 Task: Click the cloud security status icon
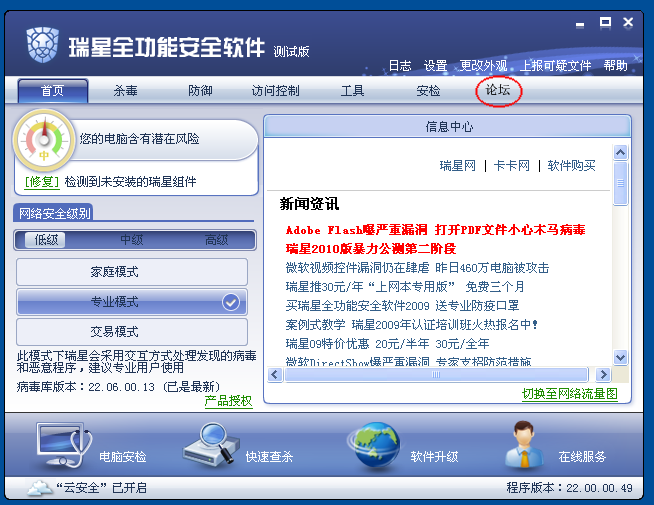(40, 487)
